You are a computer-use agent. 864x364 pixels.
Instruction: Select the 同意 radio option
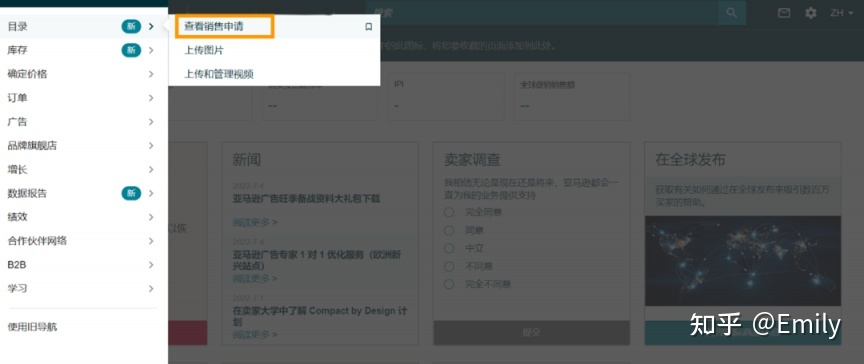(x=449, y=230)
